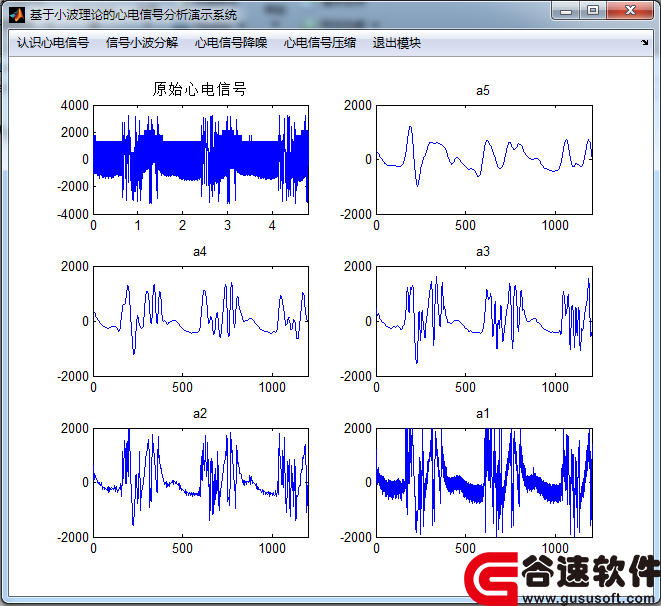Open the 心电信号压缩 menu
This screenshot has width=661, height=606.
[320, 43]
